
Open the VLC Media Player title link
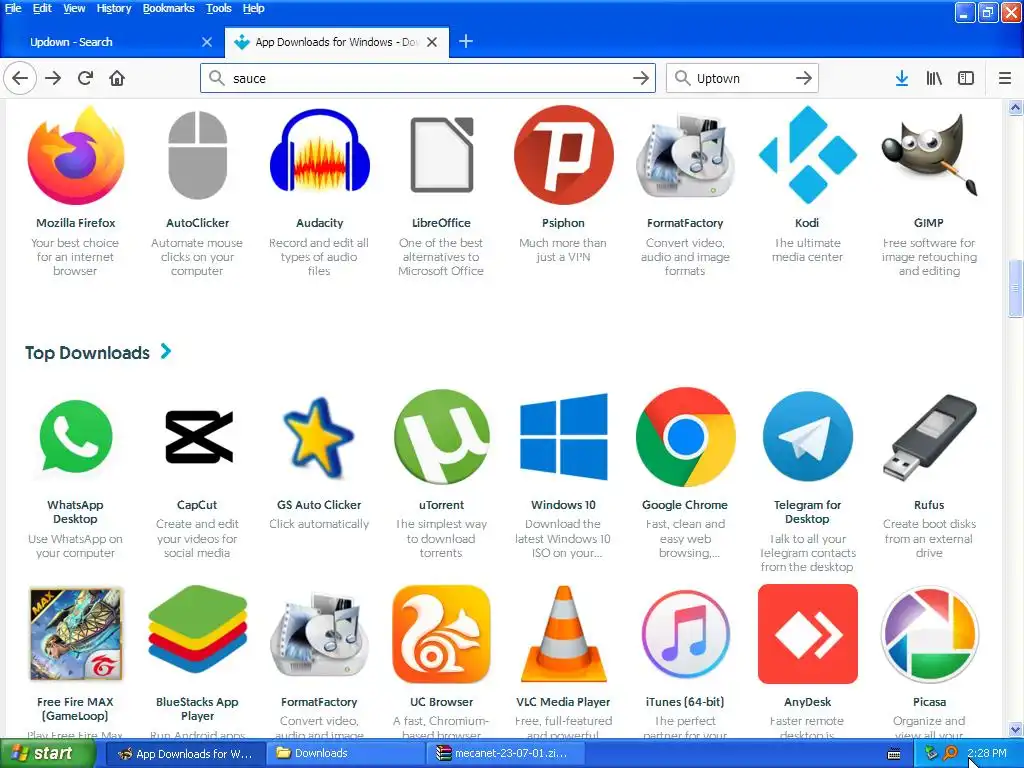click(x=563, y=702)
